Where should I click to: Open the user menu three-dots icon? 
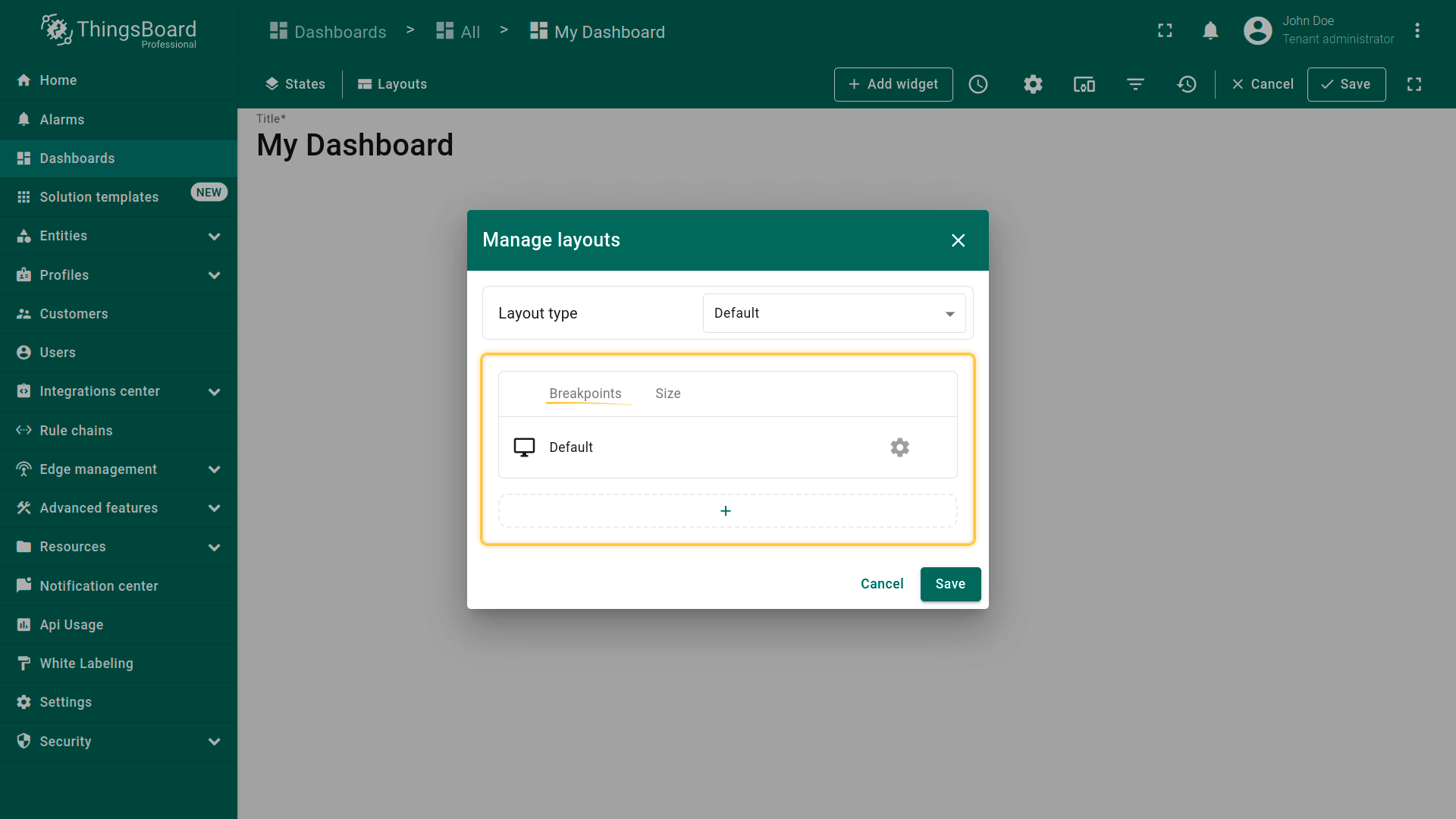point(1417,31)
